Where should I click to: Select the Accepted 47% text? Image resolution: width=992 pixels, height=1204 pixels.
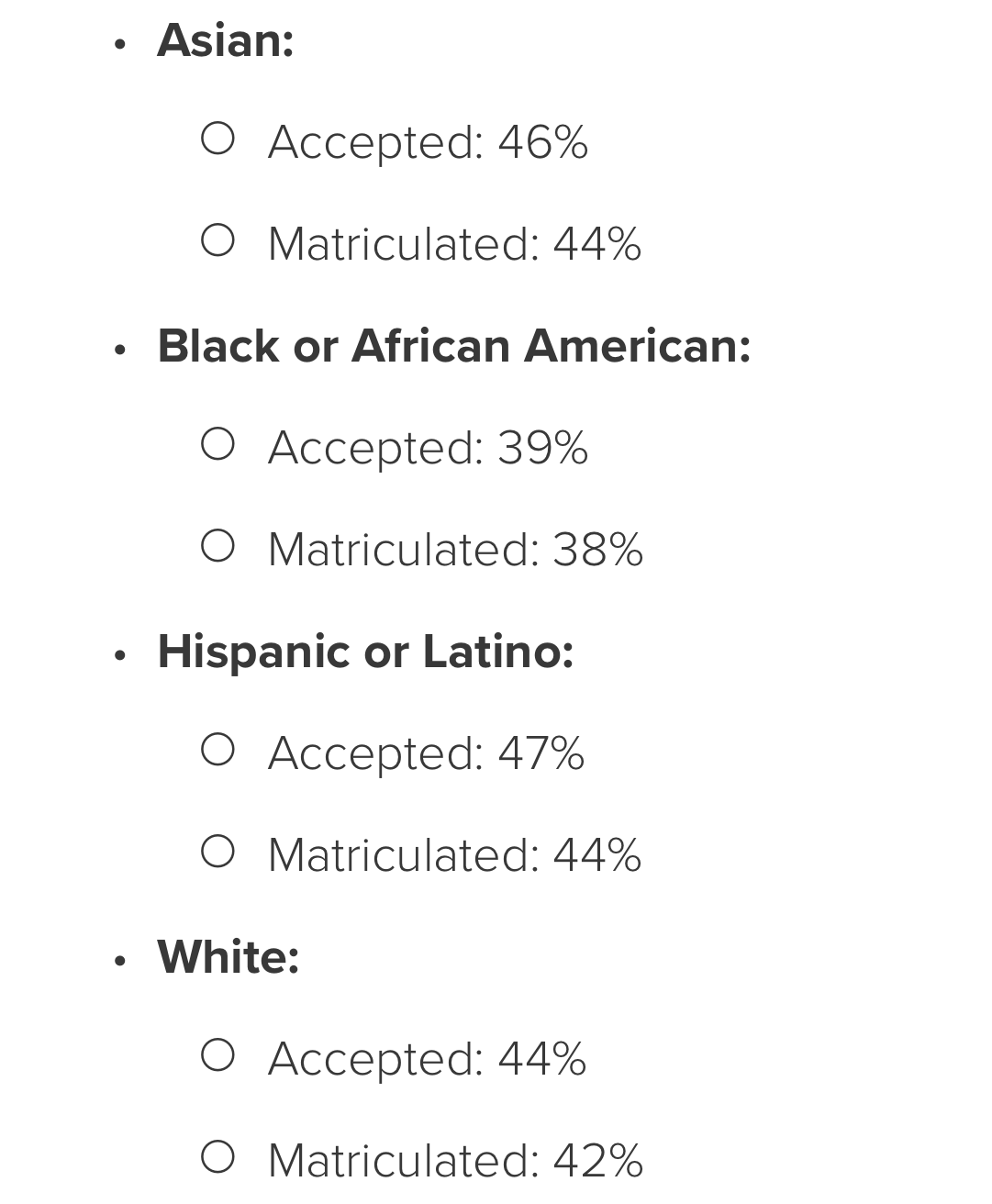426,753
